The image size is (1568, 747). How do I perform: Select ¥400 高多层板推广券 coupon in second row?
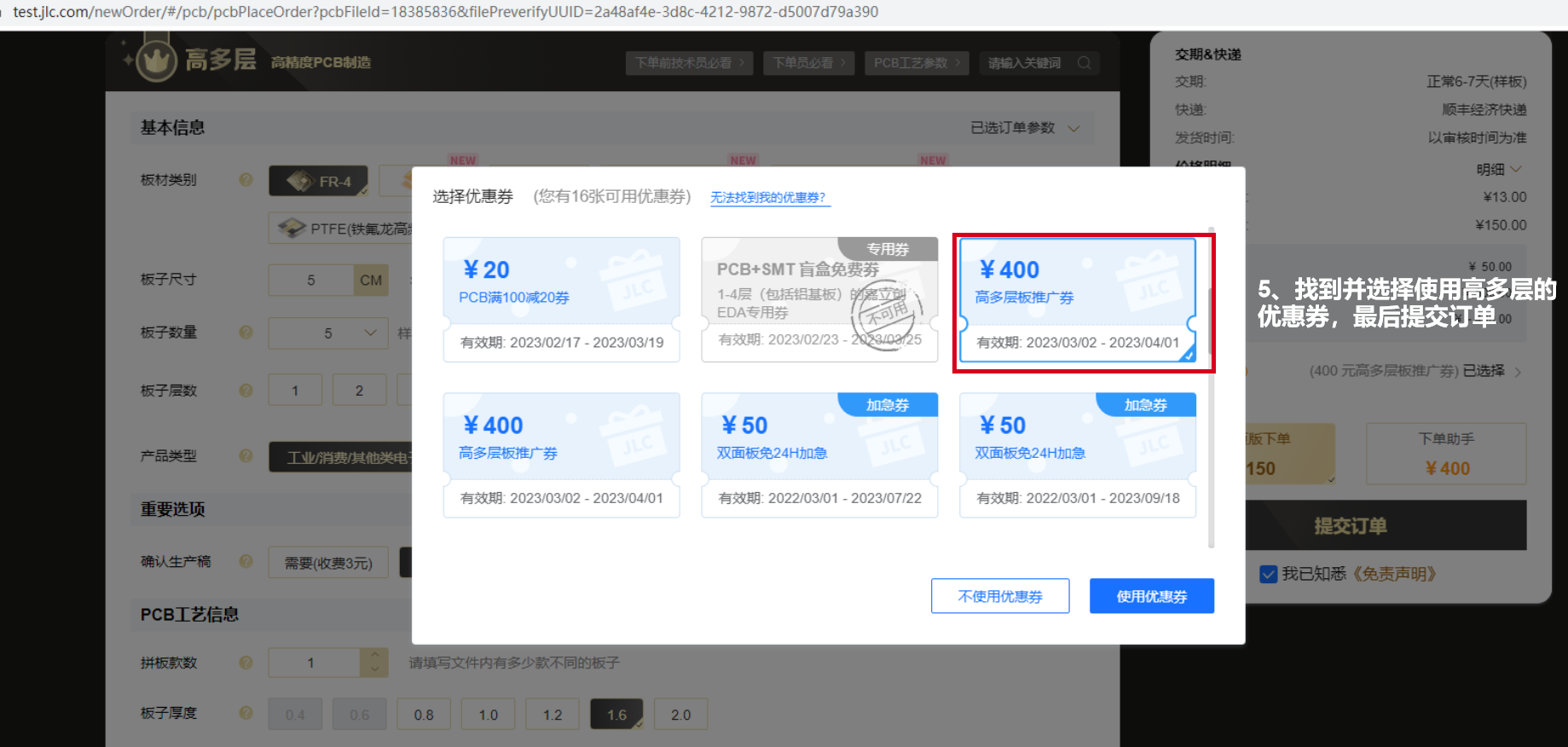click(561, 455)
